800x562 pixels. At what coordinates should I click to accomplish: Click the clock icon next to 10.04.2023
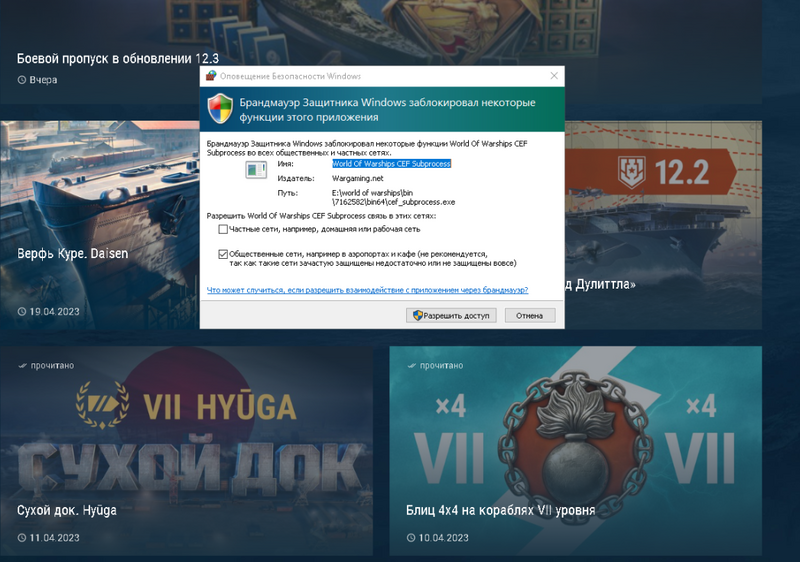[x=411, y=538]
